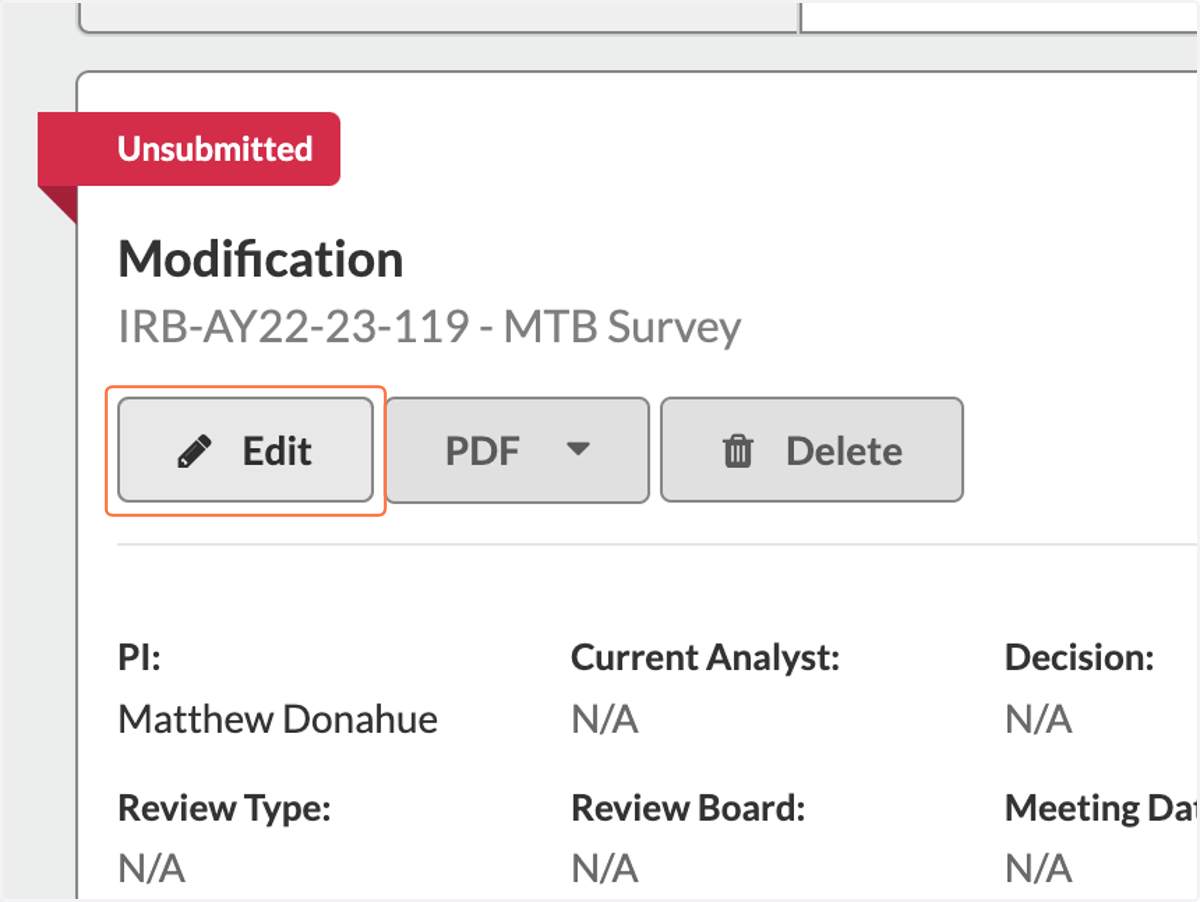Click the PI: label
This screenshot has width=1200, height=902.
[x=140, y=658]
